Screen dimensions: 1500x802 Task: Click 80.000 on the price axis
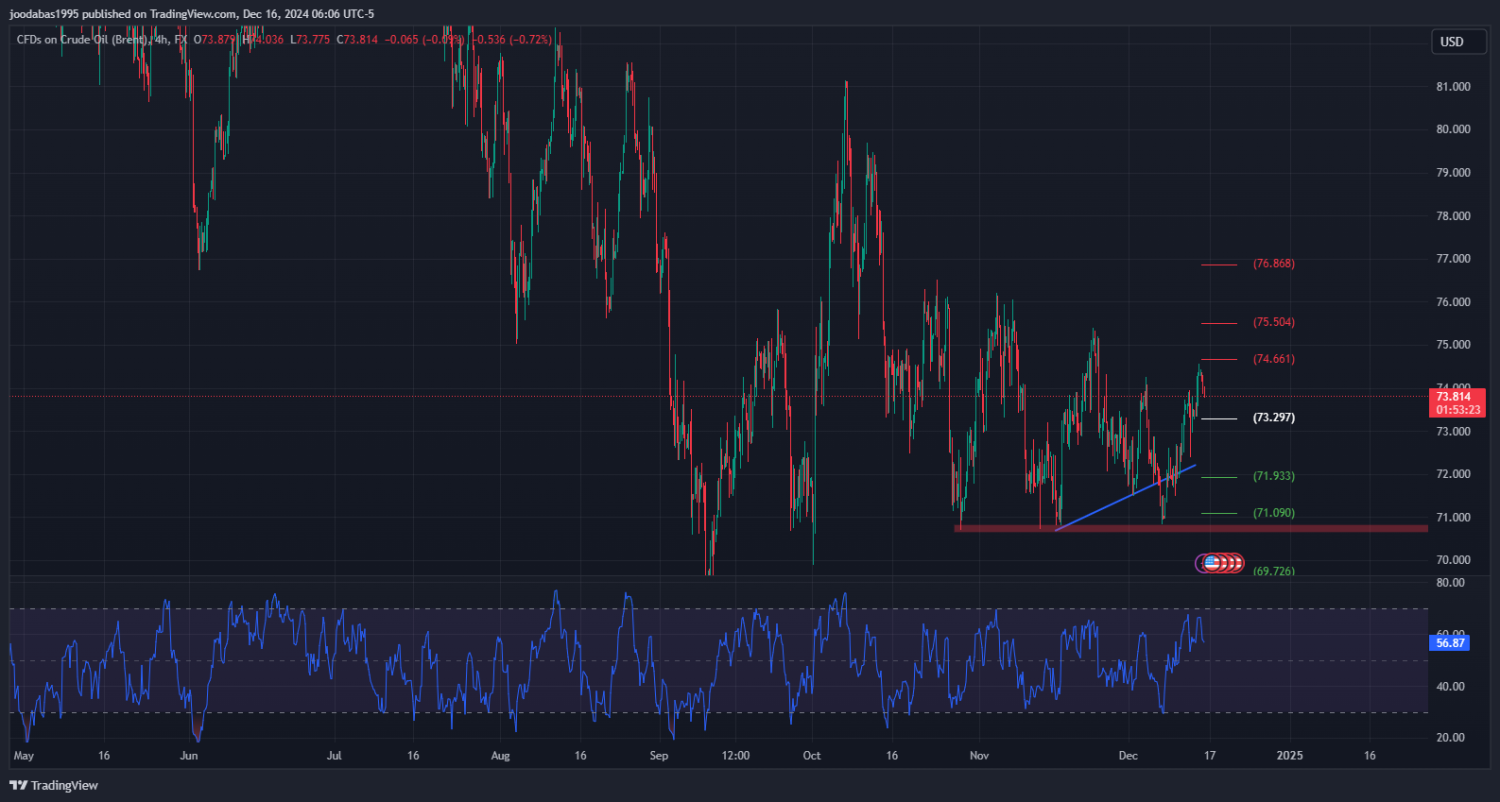point(1453,129)
